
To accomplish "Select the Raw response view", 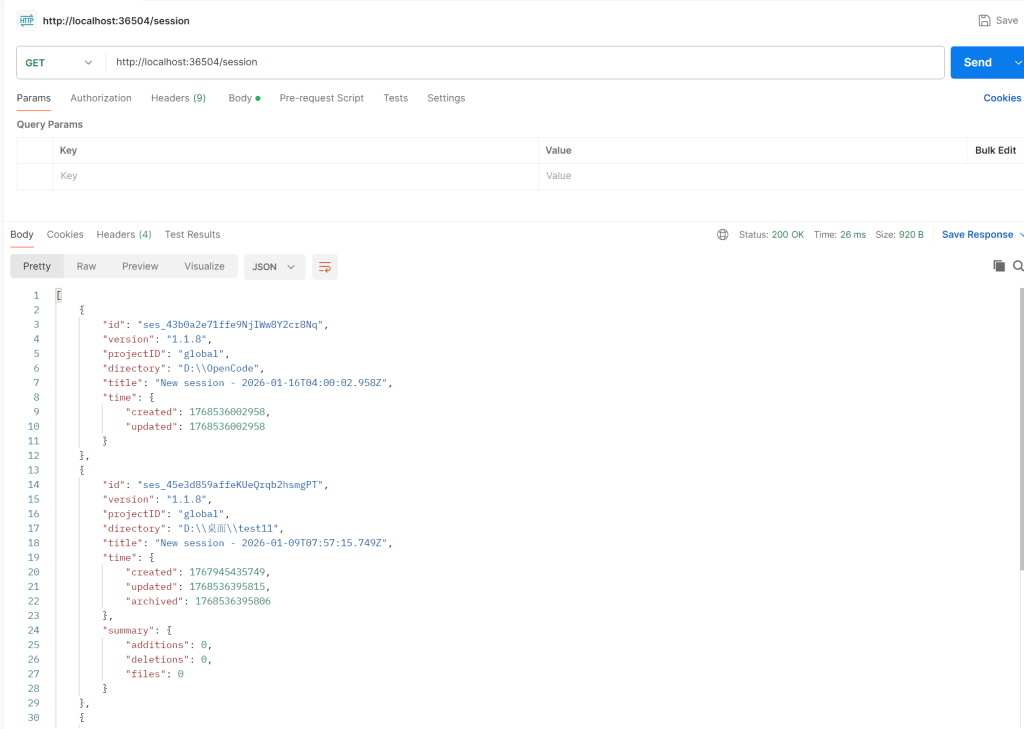I will [x=87, y=266].
